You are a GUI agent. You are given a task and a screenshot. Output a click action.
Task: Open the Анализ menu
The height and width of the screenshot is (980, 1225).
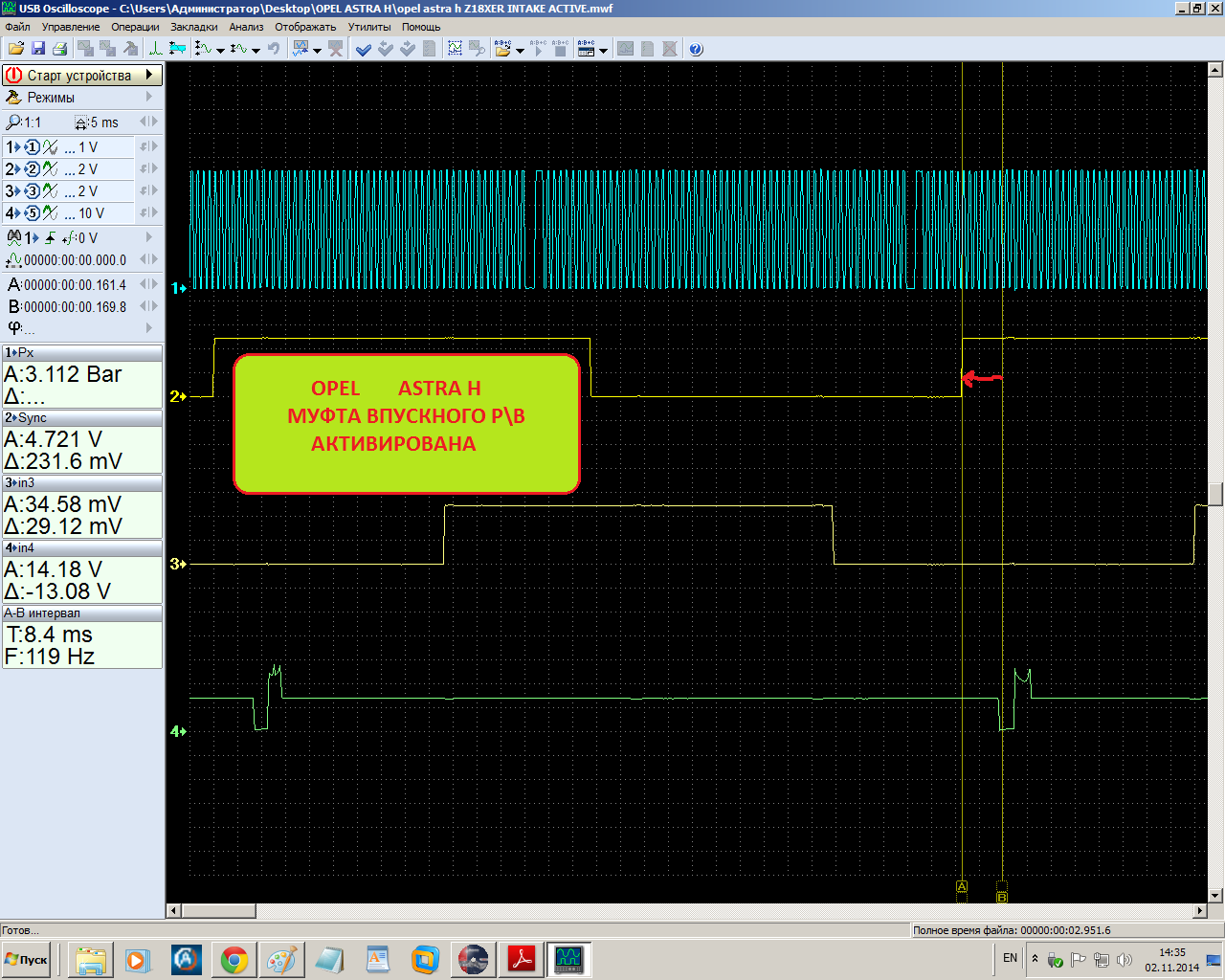pyautogui.click(x=246, y=27)
